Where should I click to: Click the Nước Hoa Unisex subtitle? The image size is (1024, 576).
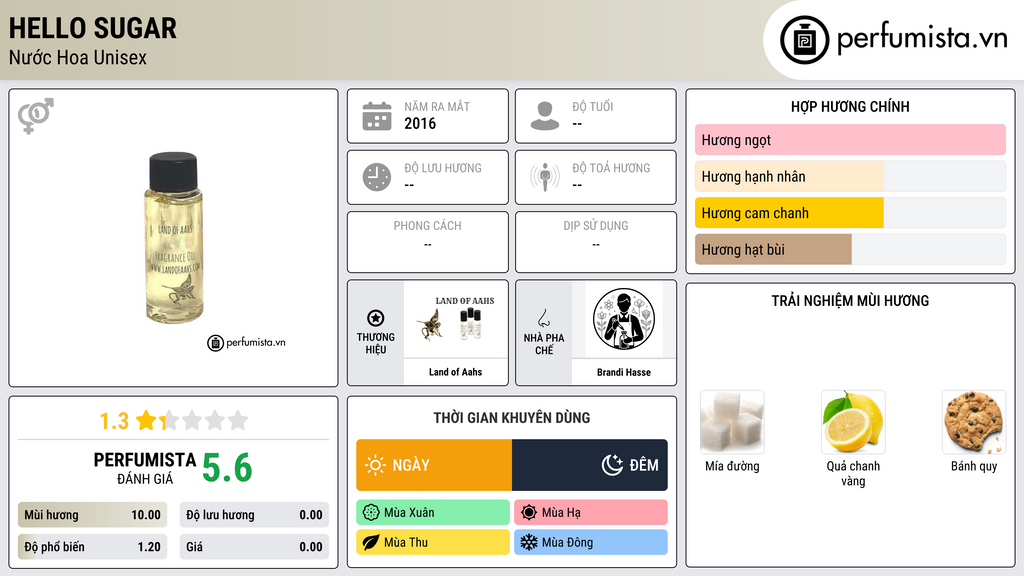point(78,57)
